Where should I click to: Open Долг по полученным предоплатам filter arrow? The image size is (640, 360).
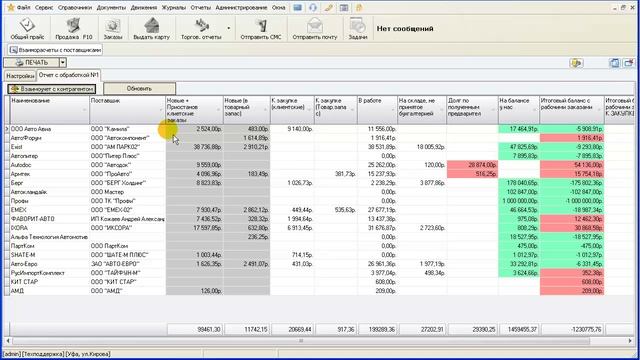point(493,110)
